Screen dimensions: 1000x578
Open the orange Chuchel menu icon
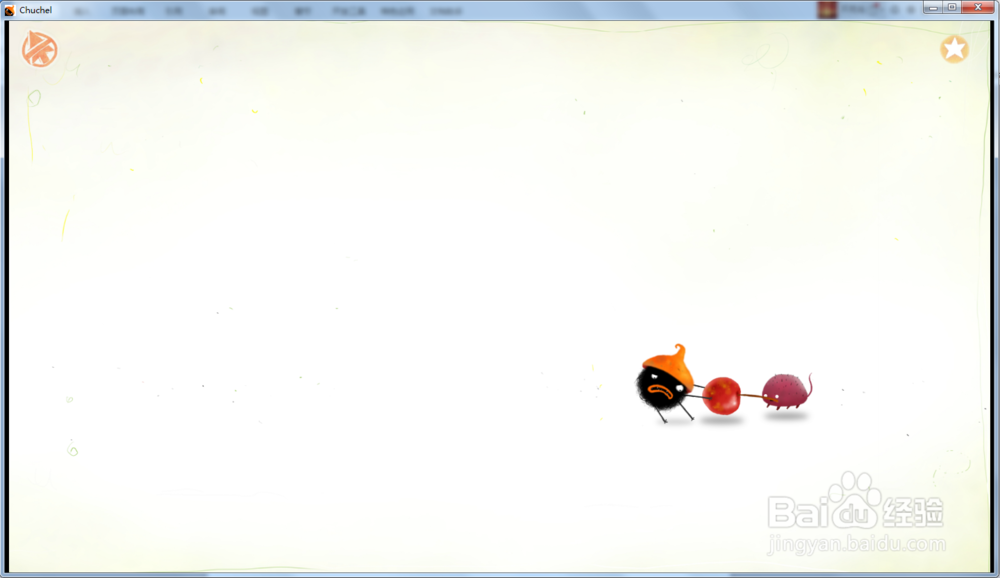(x=40, y=49)
